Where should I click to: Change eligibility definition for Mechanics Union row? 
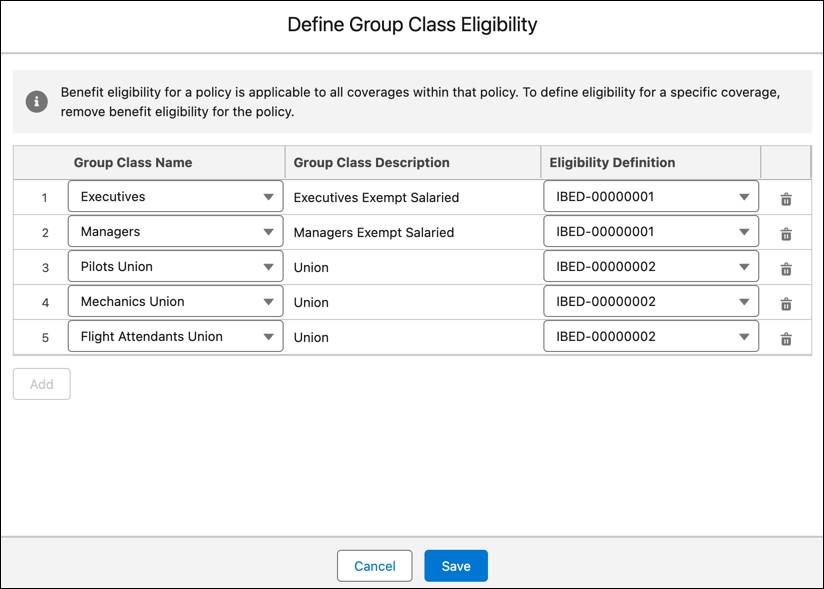coord(651,301)
